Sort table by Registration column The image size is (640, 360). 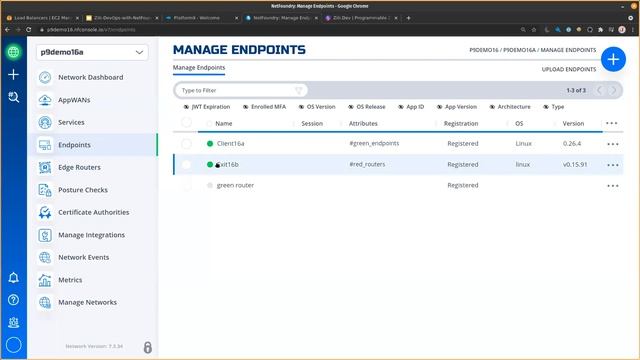tap(461, 123)
